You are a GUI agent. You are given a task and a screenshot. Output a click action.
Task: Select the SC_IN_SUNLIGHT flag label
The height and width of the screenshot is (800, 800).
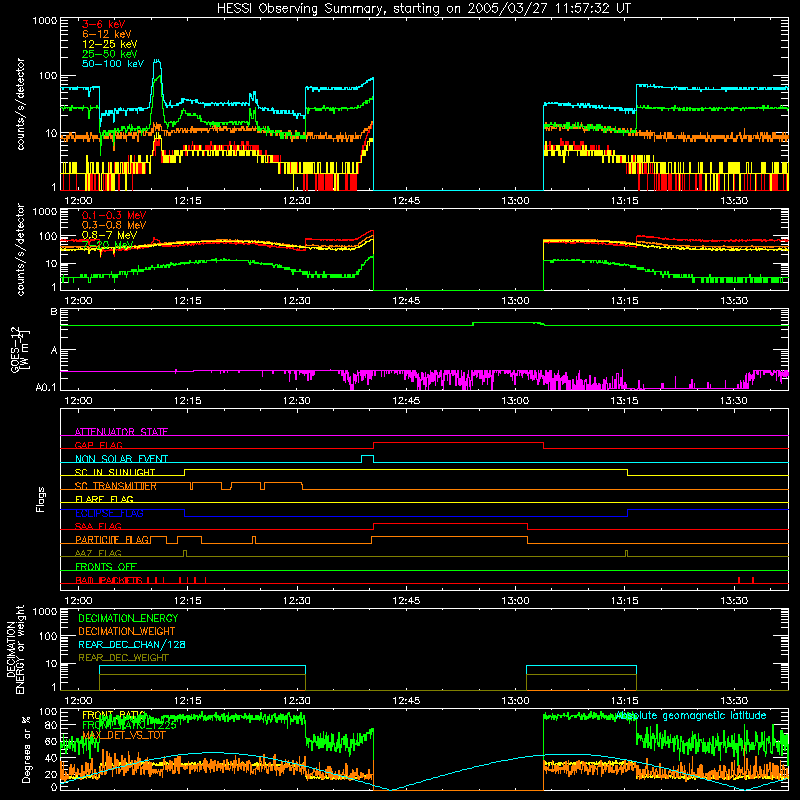(115, 472)
